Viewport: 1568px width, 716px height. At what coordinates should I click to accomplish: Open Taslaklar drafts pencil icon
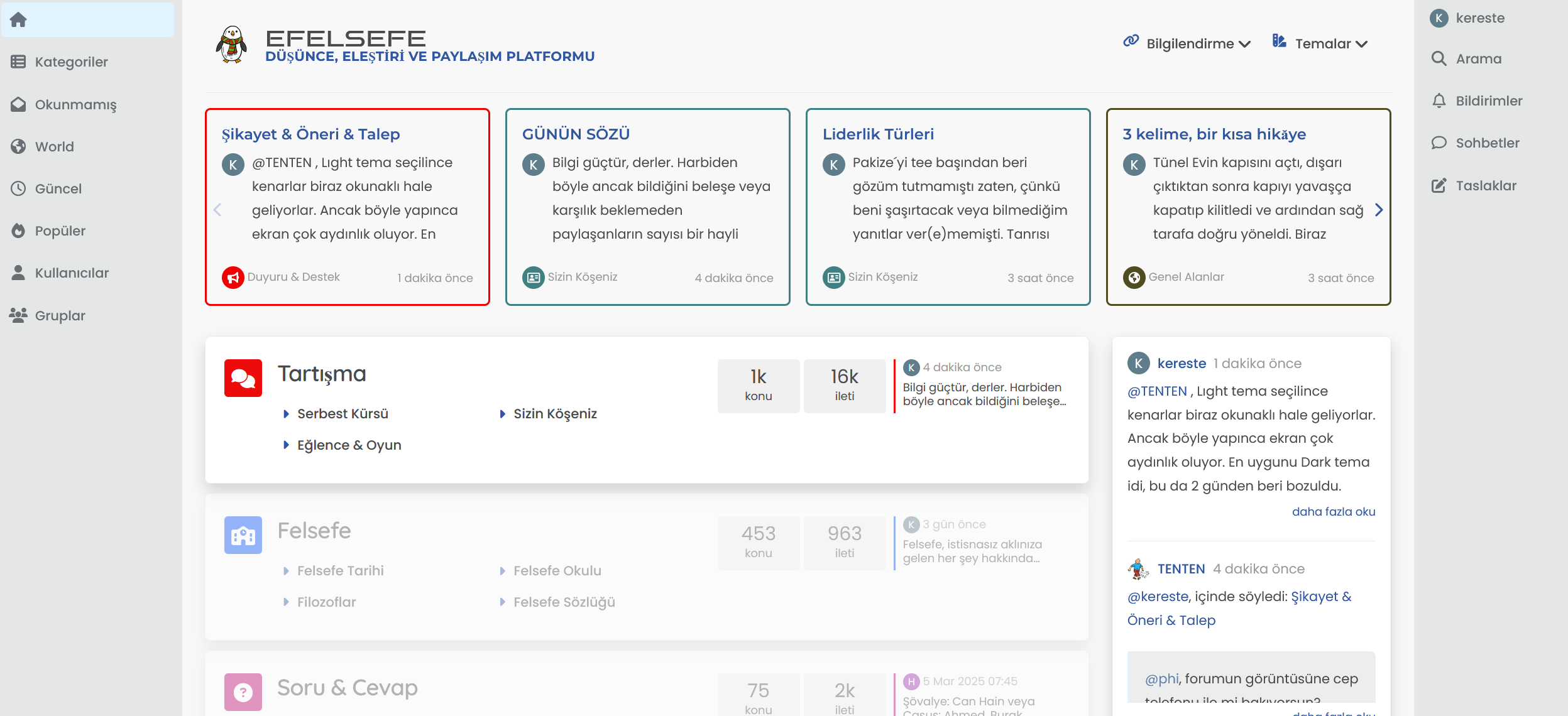[1439, 185]
